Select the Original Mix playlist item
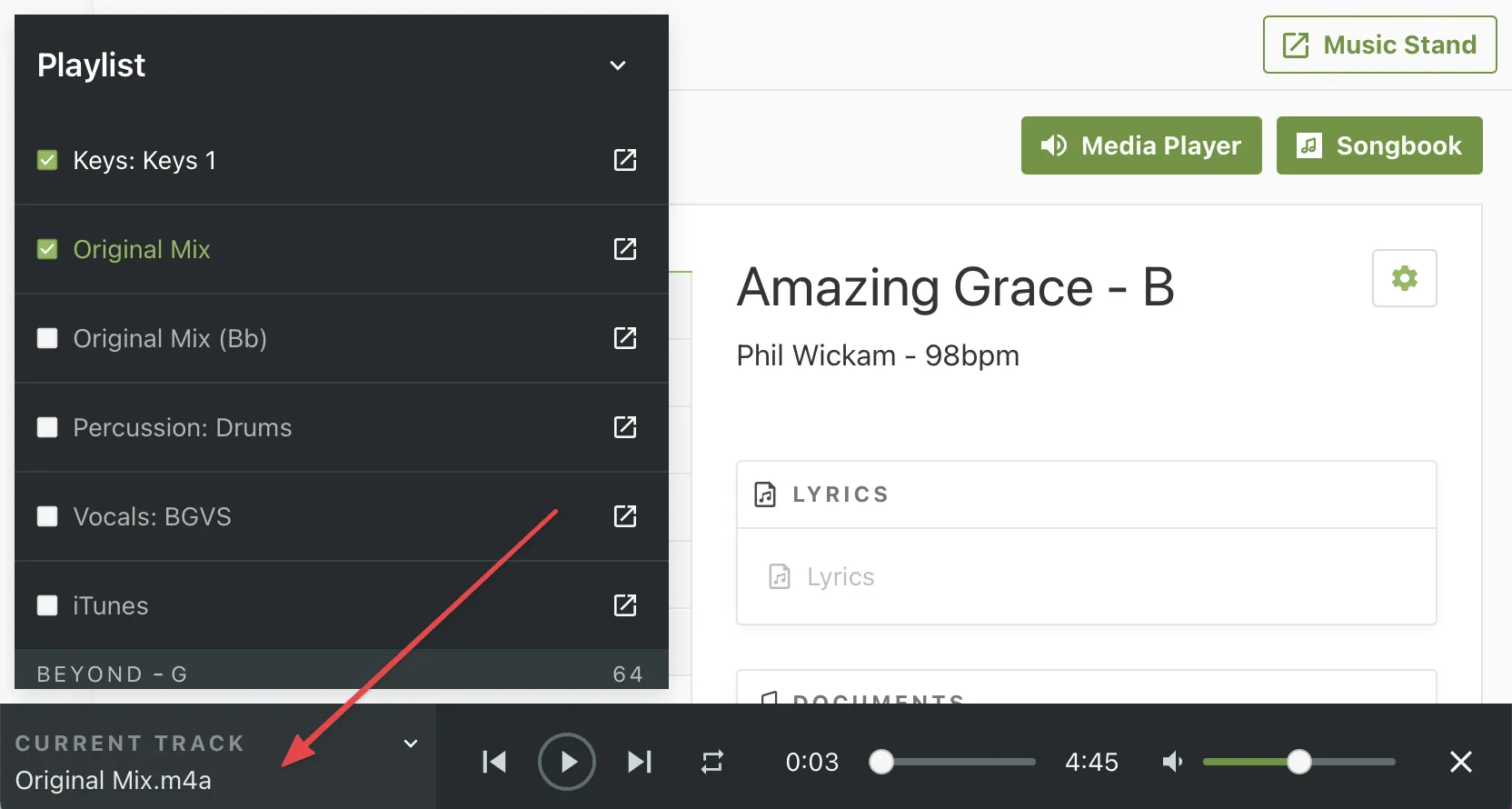The image size is (1512, 809). pyautogui.click(x=142, y=249)
